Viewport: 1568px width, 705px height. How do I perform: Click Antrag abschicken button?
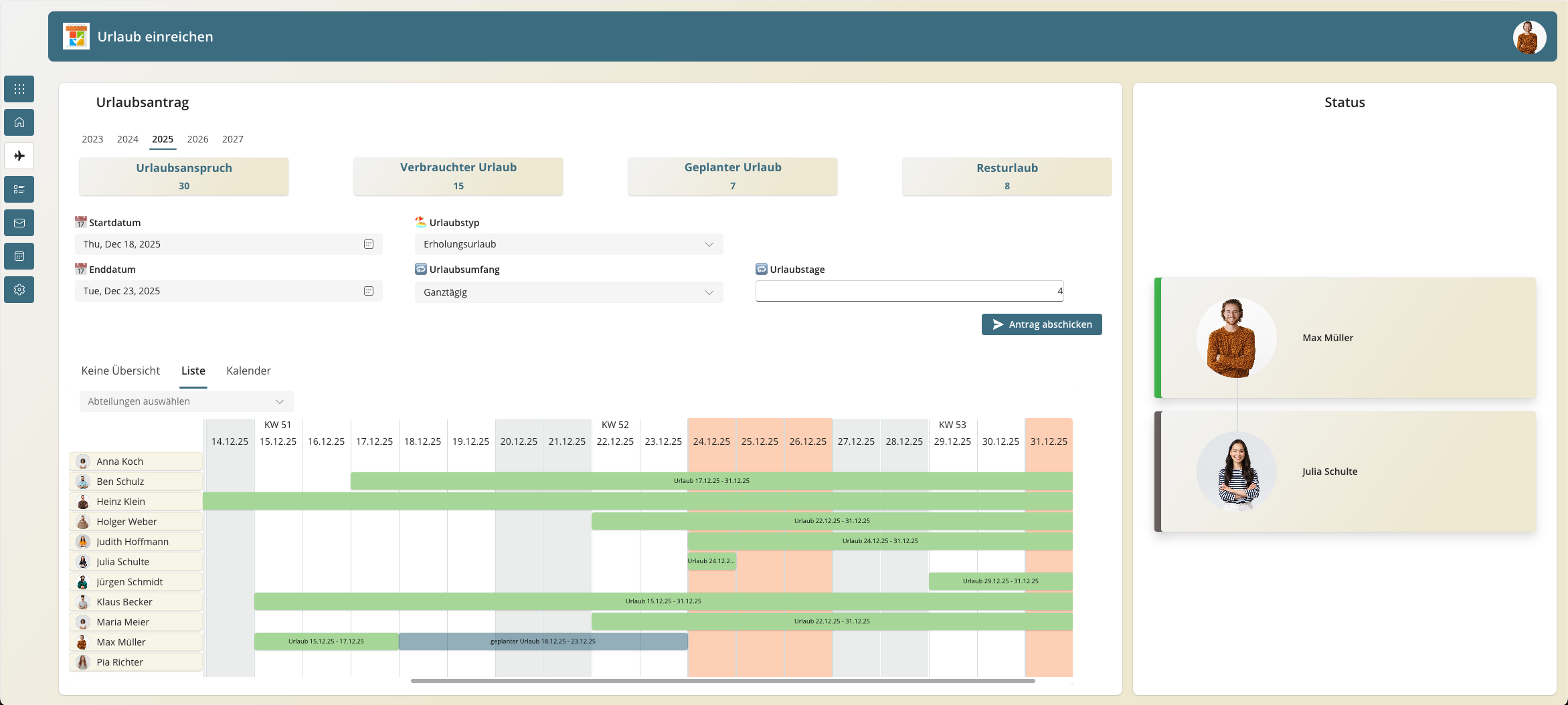tap(1041, 324)
